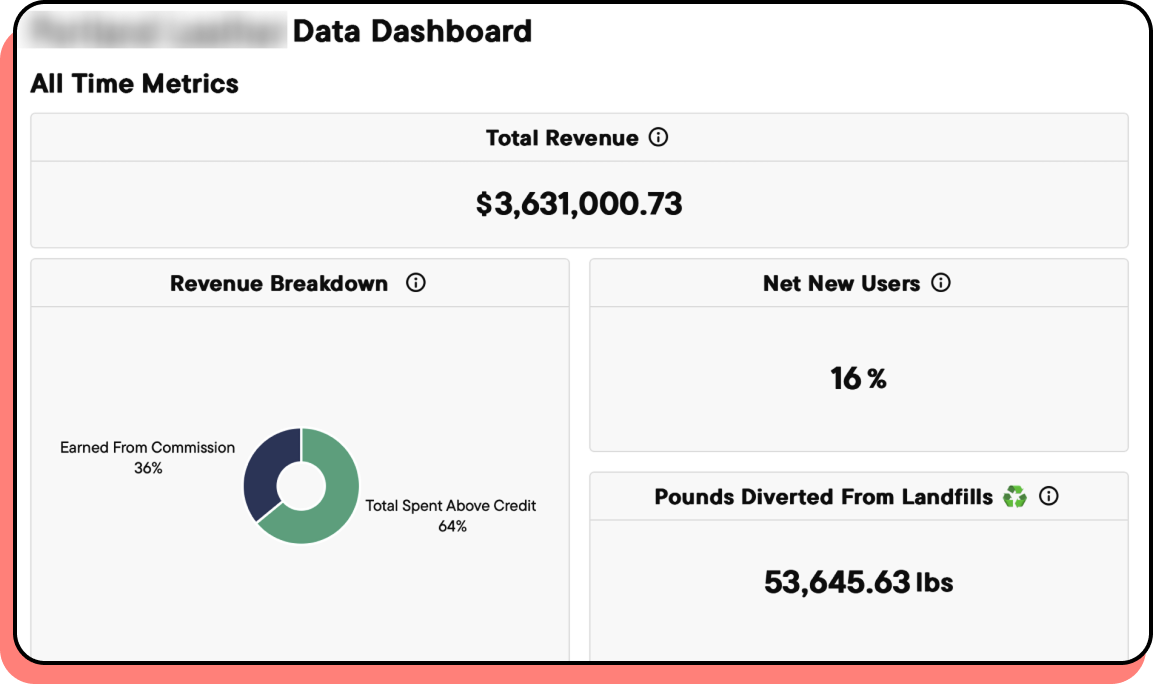Click the Total Revenue heading
Screen dimensions: 1153x684
pos(562,138)
